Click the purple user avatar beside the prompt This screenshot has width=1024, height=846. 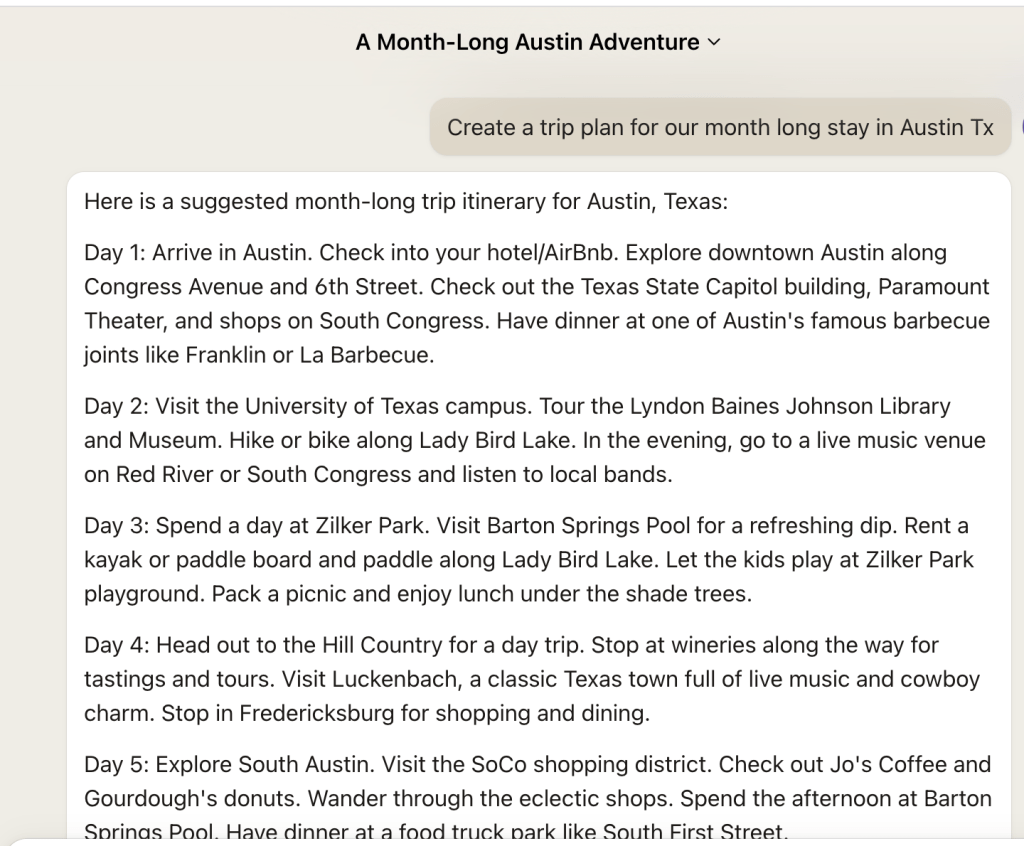(x=1020, y=128)
